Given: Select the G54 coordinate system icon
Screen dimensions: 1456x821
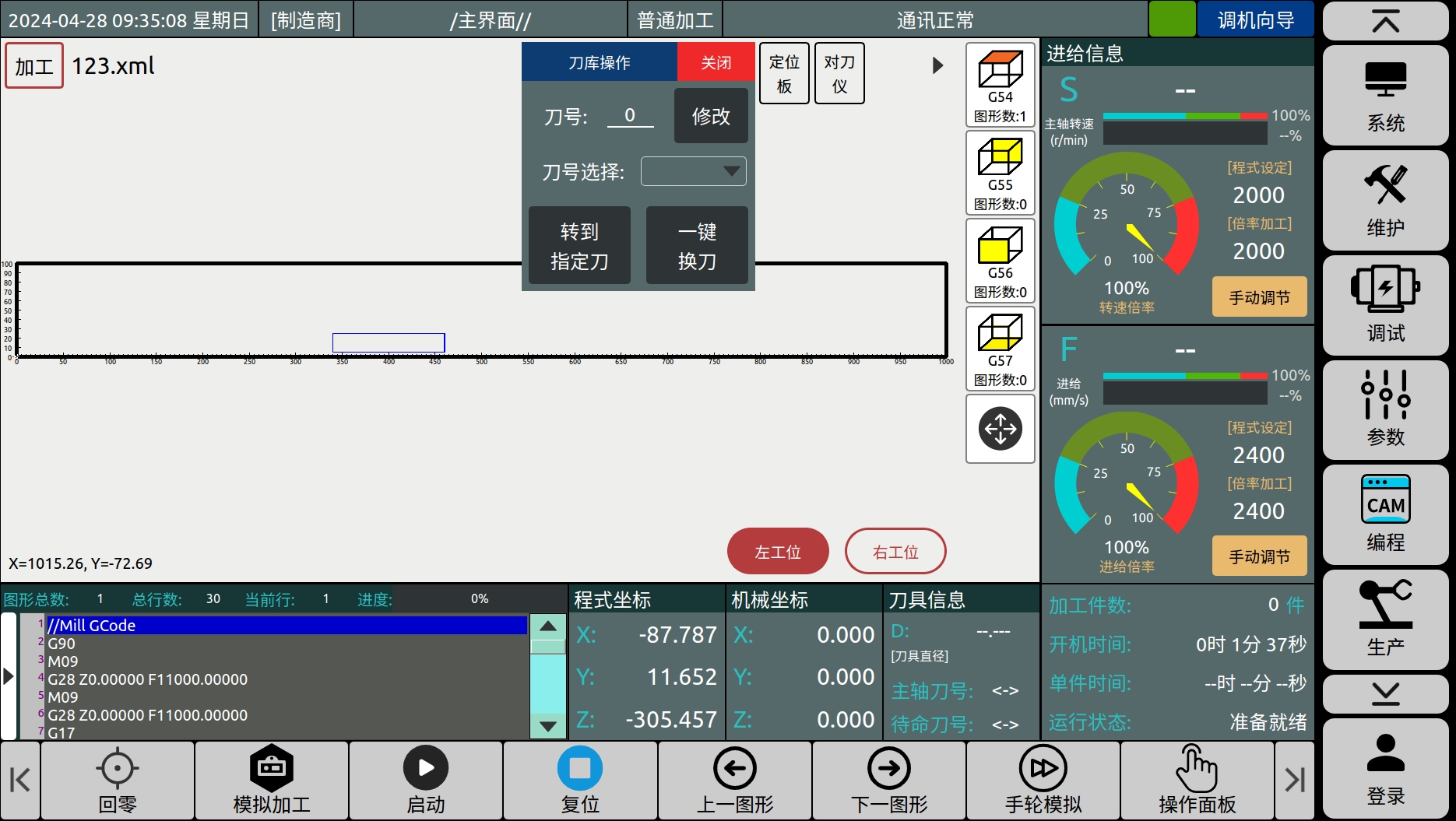Looking at the screenshot, I should tap(1000, 85).
